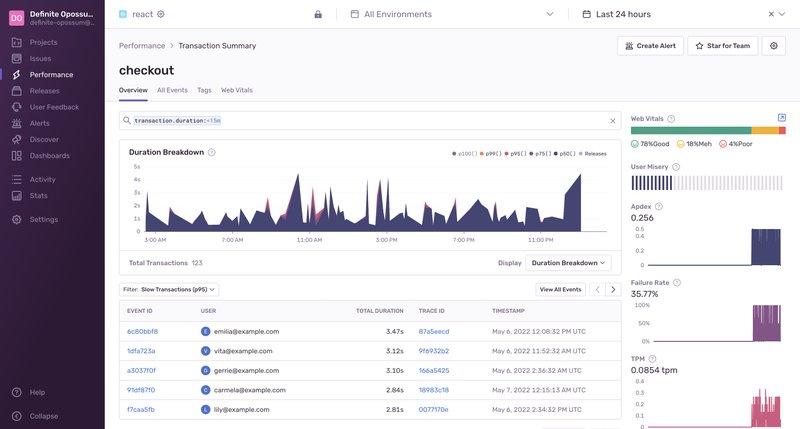Click the transaction search input field

click(x=370, y=121)
